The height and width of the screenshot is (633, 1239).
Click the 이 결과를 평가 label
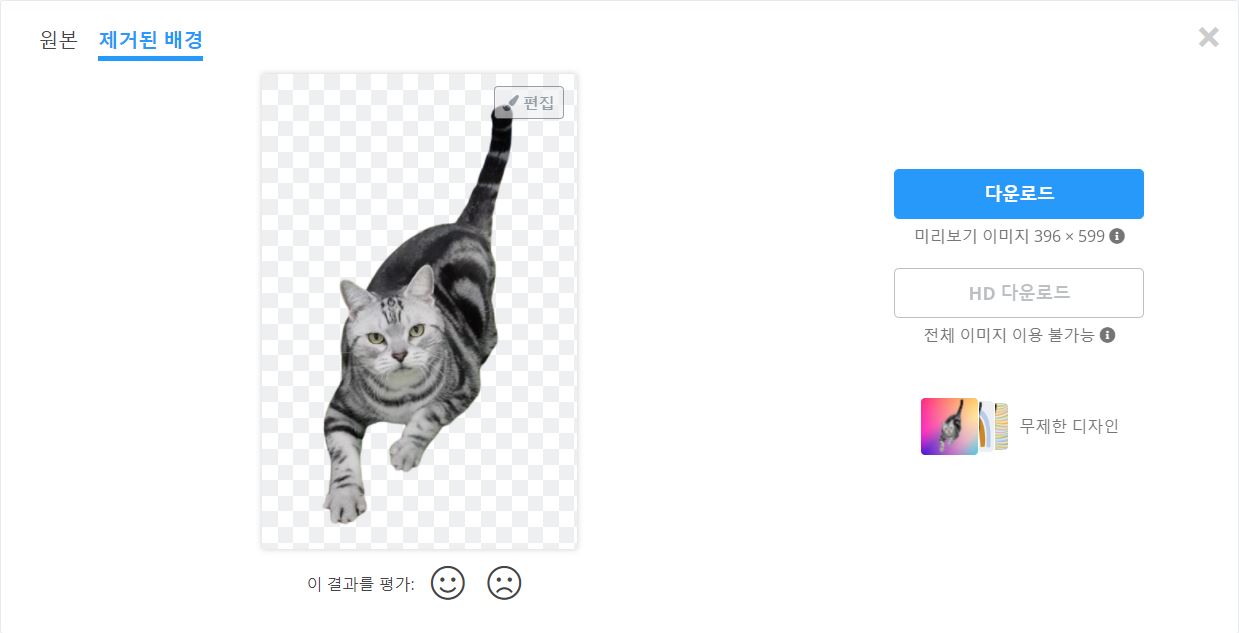pos(361,584)
